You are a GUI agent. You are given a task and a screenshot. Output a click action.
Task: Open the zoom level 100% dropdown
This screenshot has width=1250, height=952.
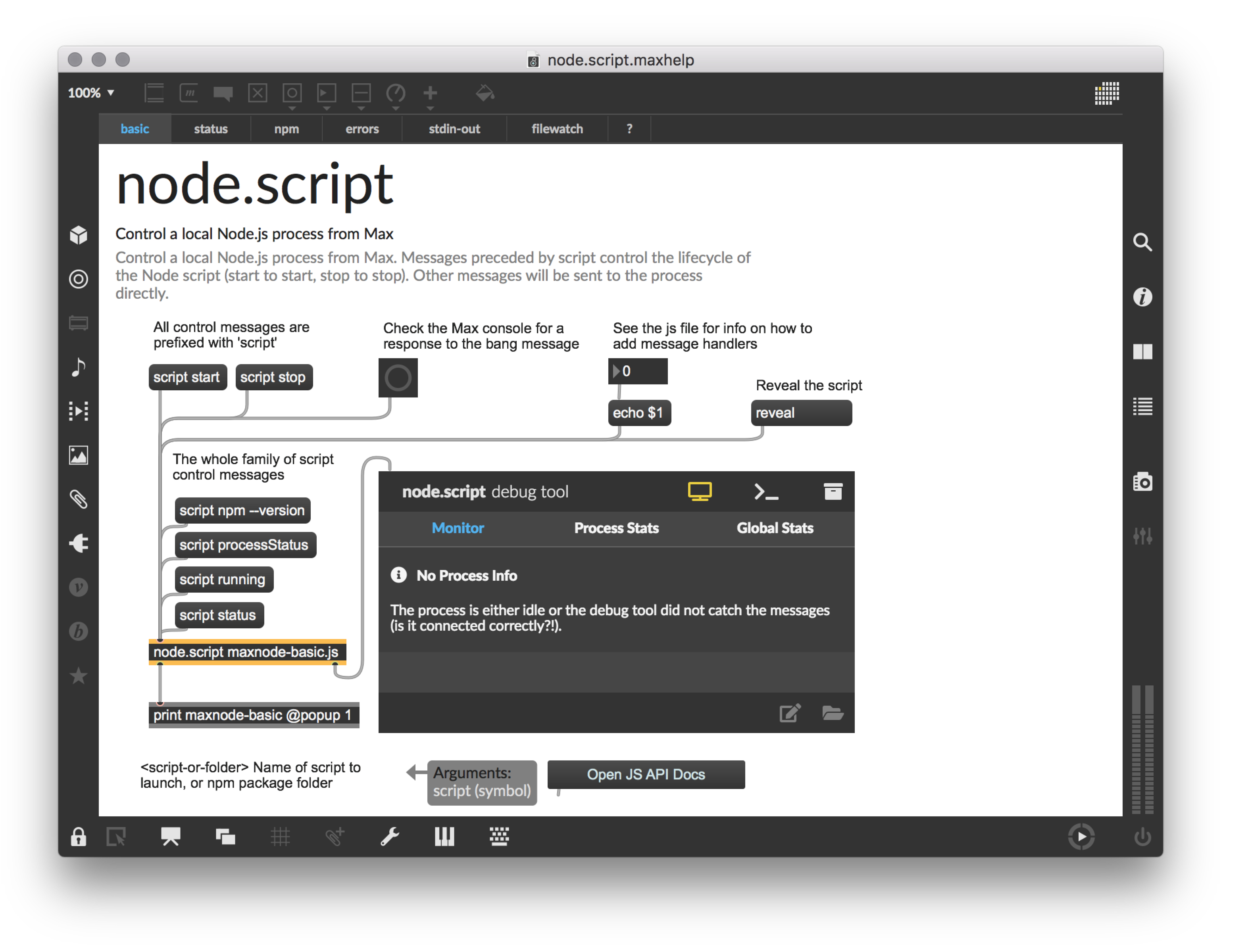pyautogui.click(x=91, y=92)
